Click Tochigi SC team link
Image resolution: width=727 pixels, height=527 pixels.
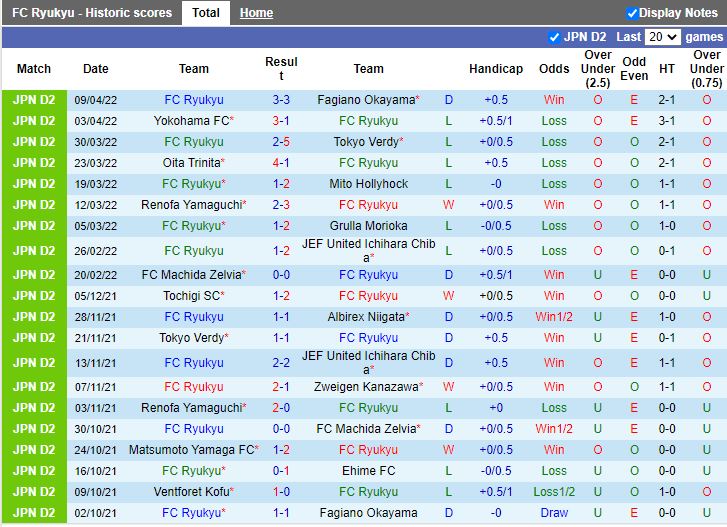click(x=191, y=295)
